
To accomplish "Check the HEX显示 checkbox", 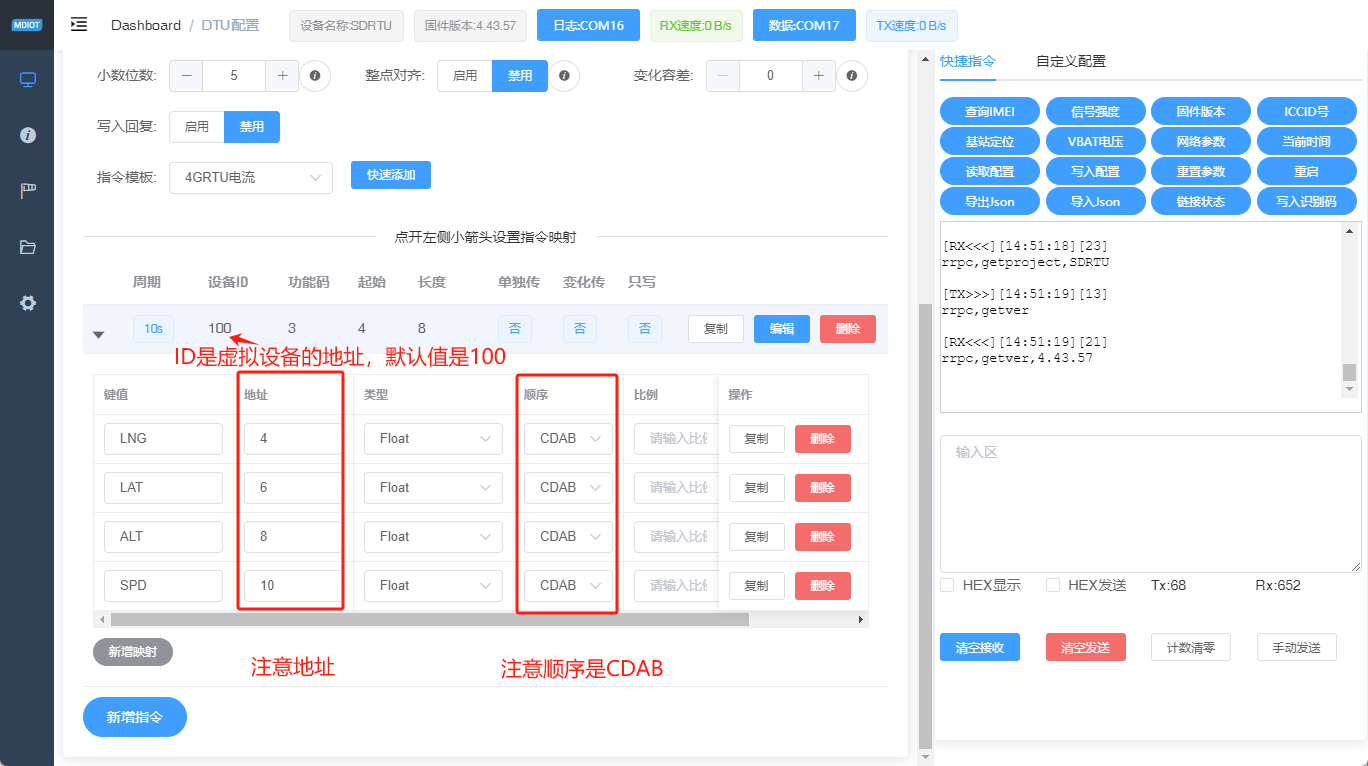I will pyautogui.click(x=947, y=585).
